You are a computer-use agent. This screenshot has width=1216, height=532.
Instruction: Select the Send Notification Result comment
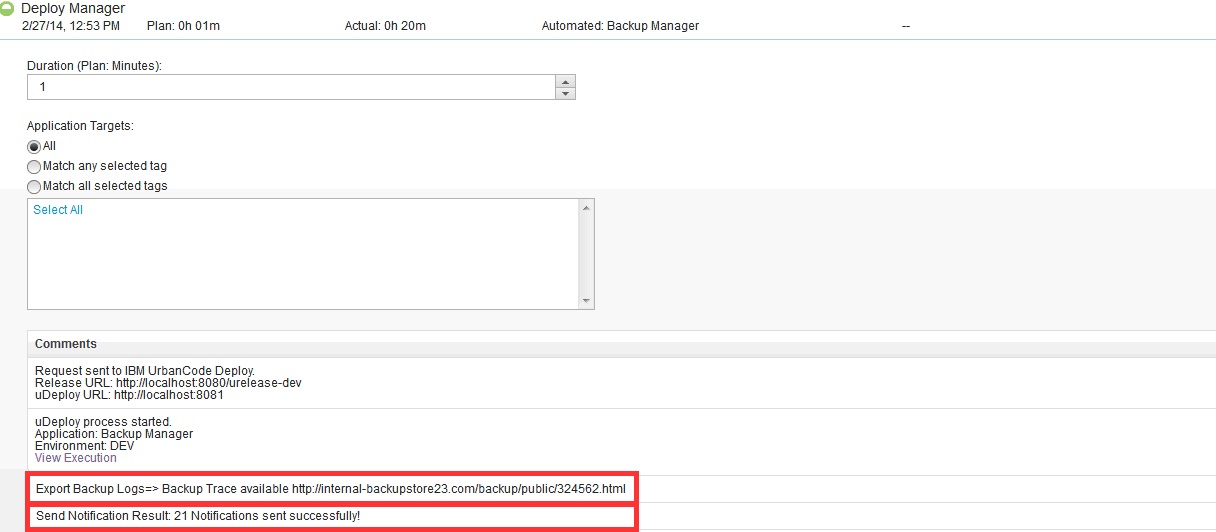click(198, 516)
